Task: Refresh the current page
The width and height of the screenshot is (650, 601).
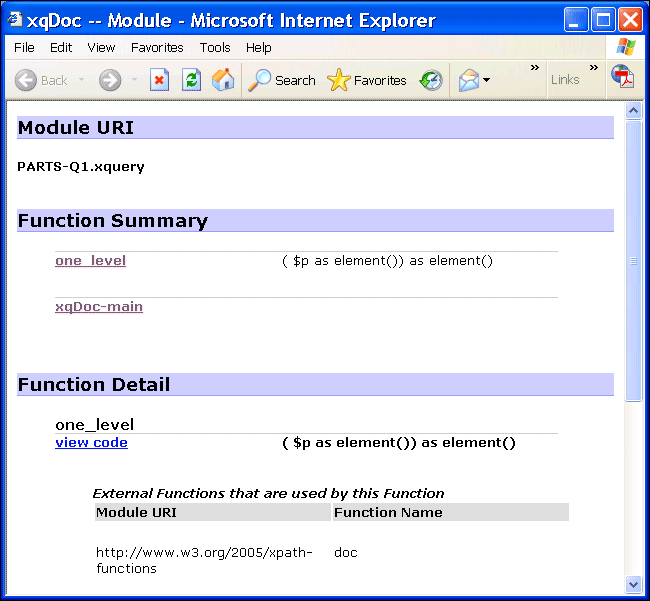Action: point(191,80)
